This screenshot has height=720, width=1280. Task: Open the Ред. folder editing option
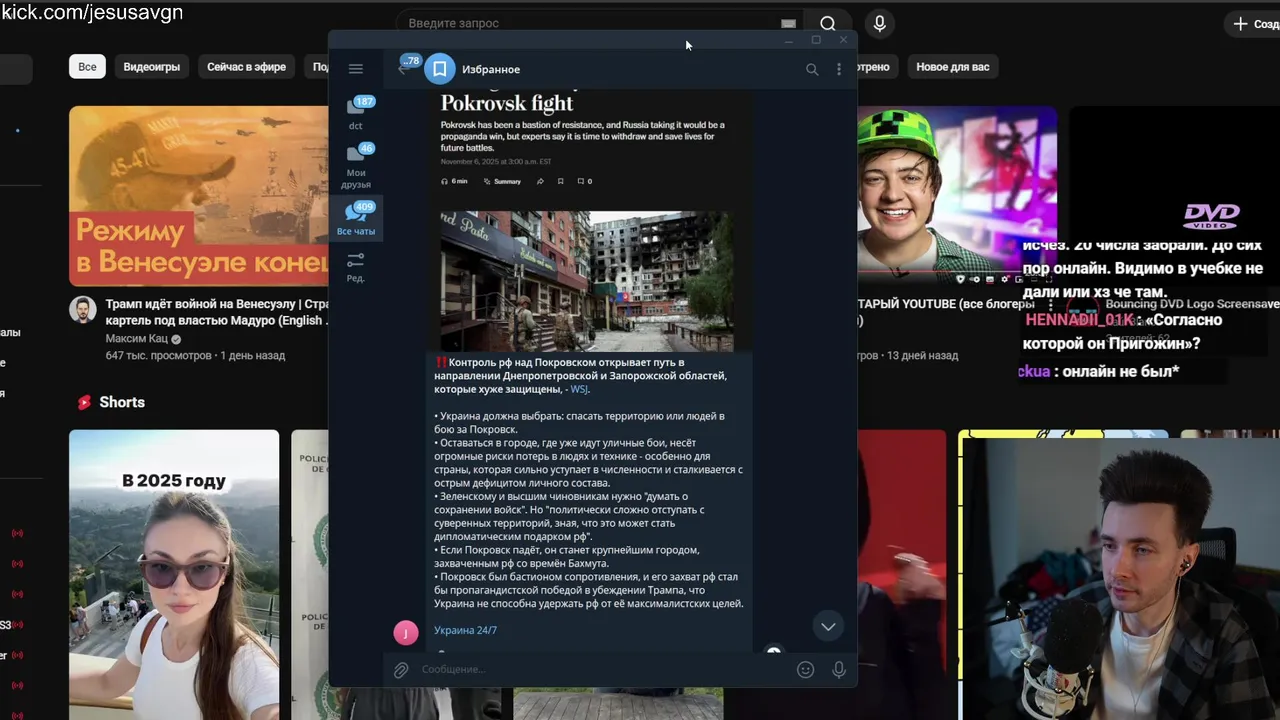click(355, 267)
